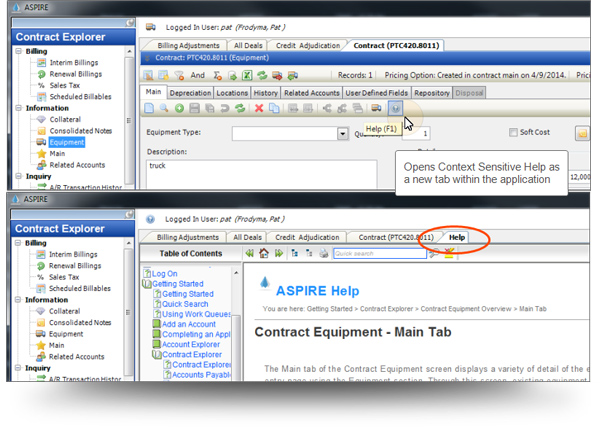Click the Forward double-arrow icon in Help toolbar

click(x=279, y=253)
